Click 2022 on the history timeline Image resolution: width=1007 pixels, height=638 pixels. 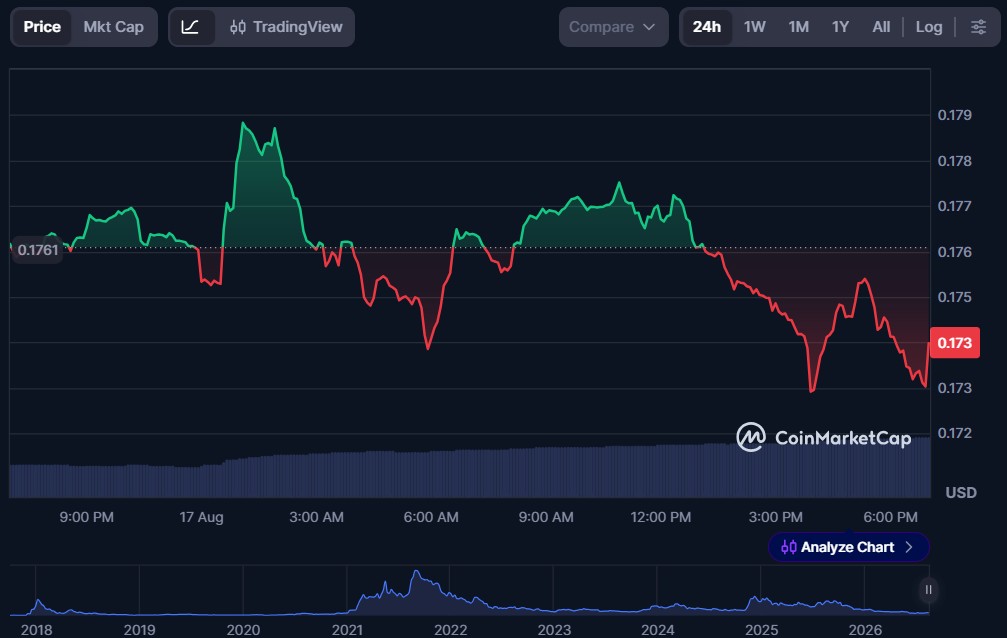coord(450,630)
